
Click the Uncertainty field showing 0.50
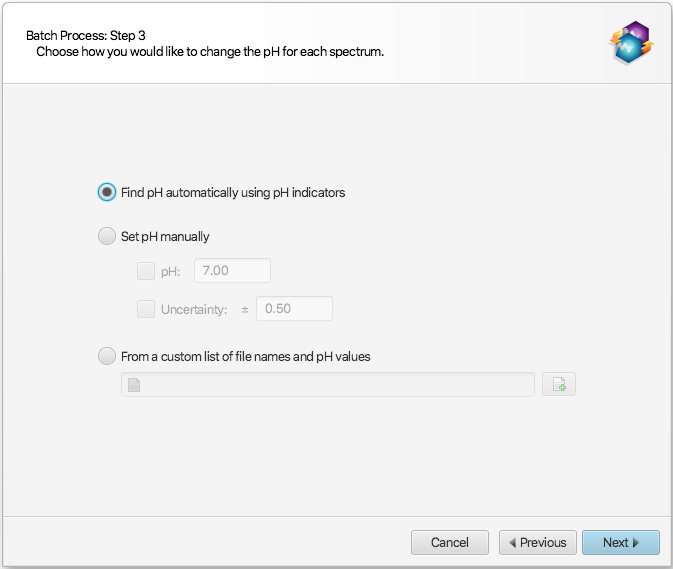294,309
